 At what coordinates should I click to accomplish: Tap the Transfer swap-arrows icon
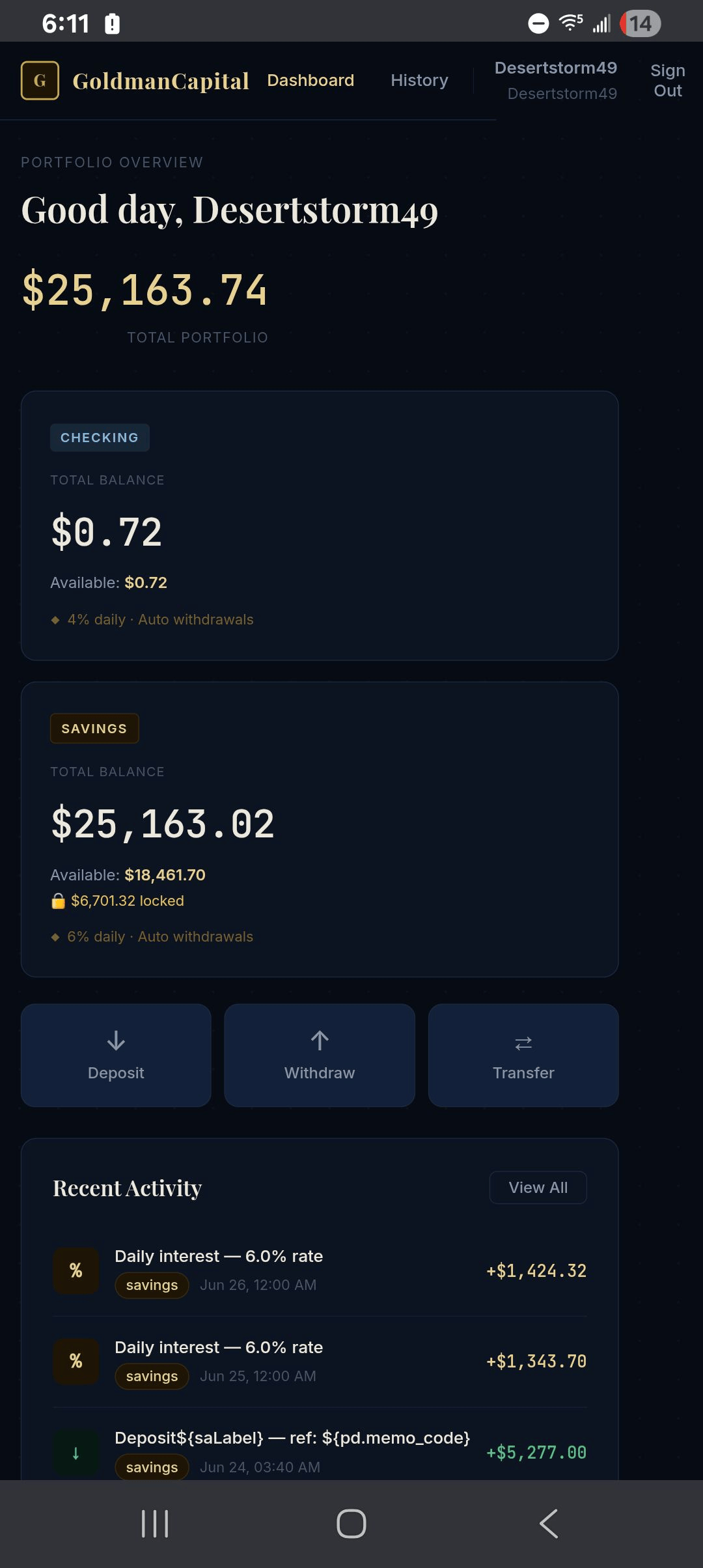click(x=523, y=1043)
